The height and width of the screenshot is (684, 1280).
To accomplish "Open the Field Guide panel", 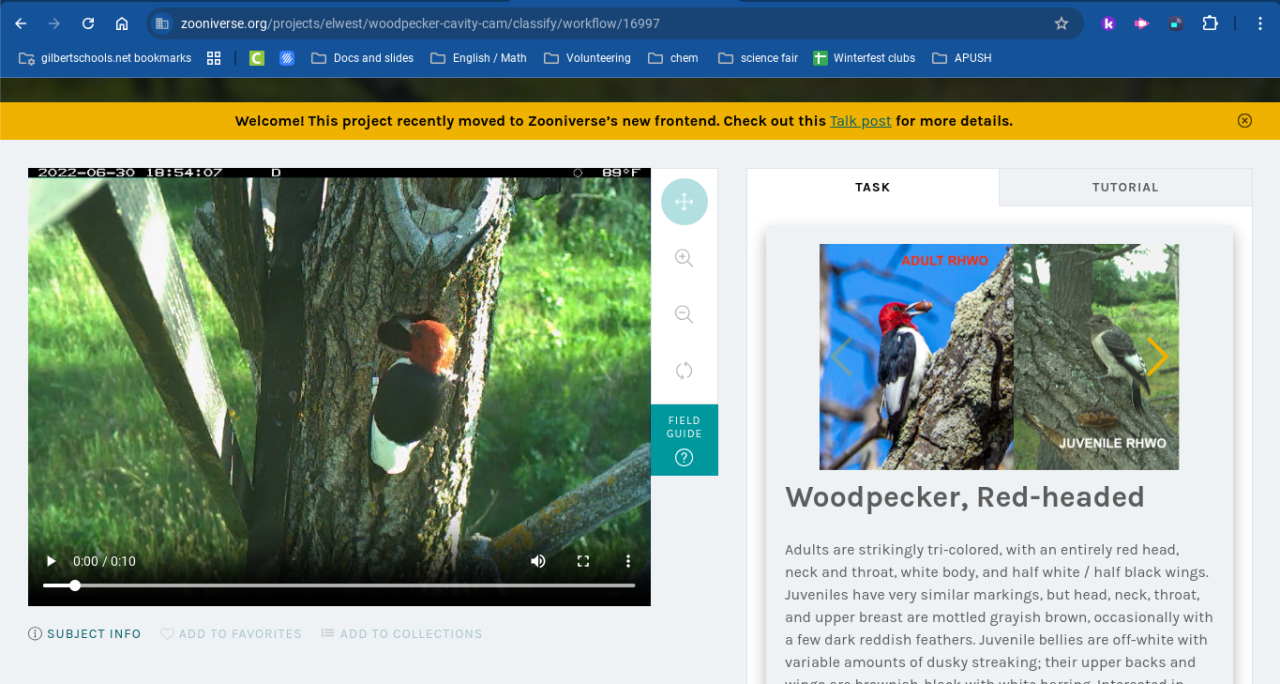I will coord(684,440).
